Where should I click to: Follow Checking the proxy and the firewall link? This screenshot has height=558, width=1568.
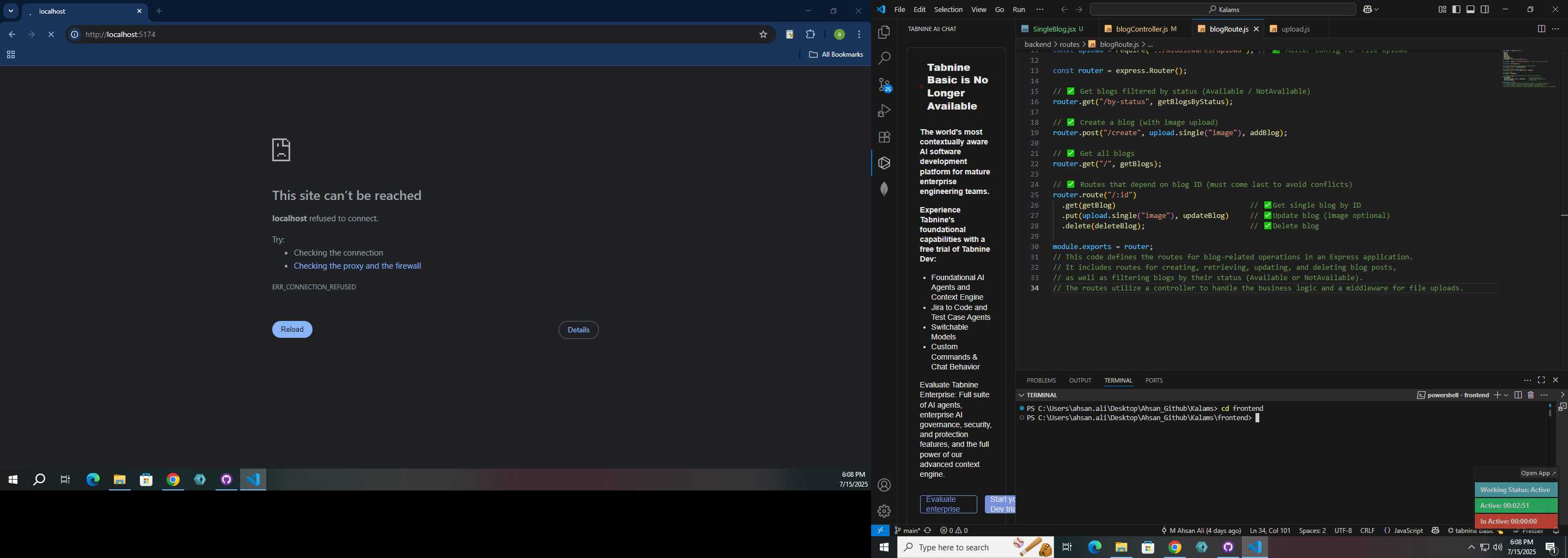pos(357,266)
